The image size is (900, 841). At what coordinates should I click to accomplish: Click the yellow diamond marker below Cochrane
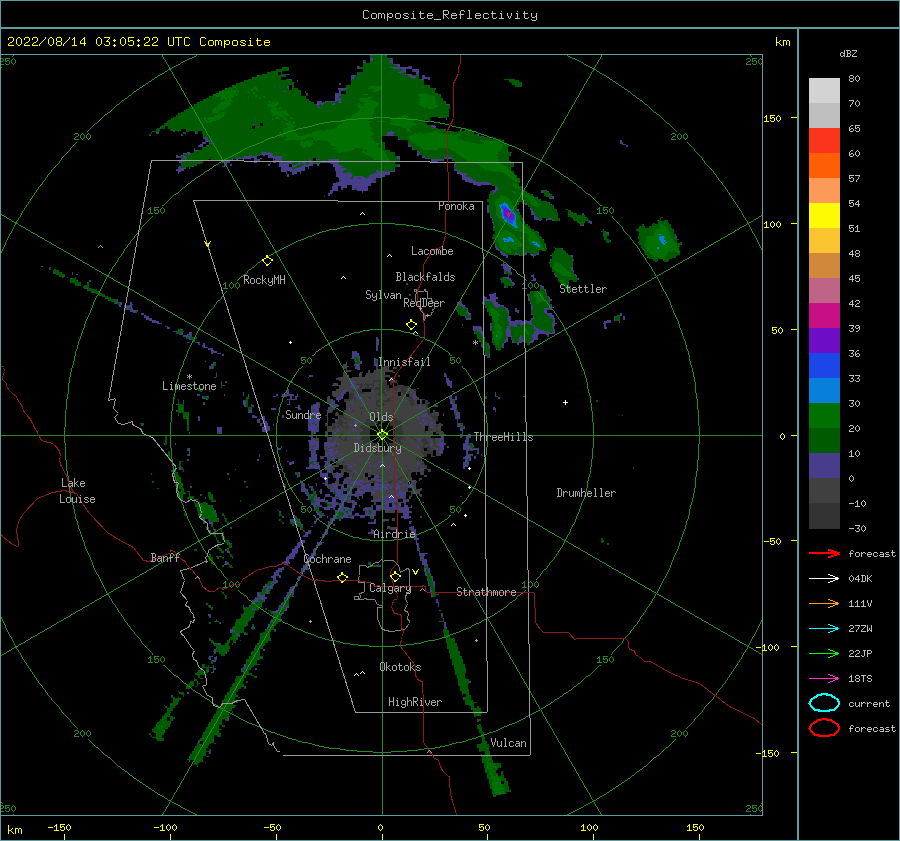coord(342,577)
